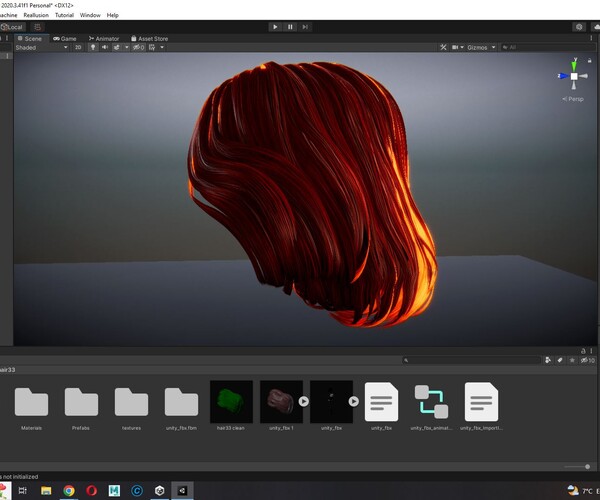Screen dimensions: 600x500
Task: Click the favorites star icon
Action: [x=572, y=360]
